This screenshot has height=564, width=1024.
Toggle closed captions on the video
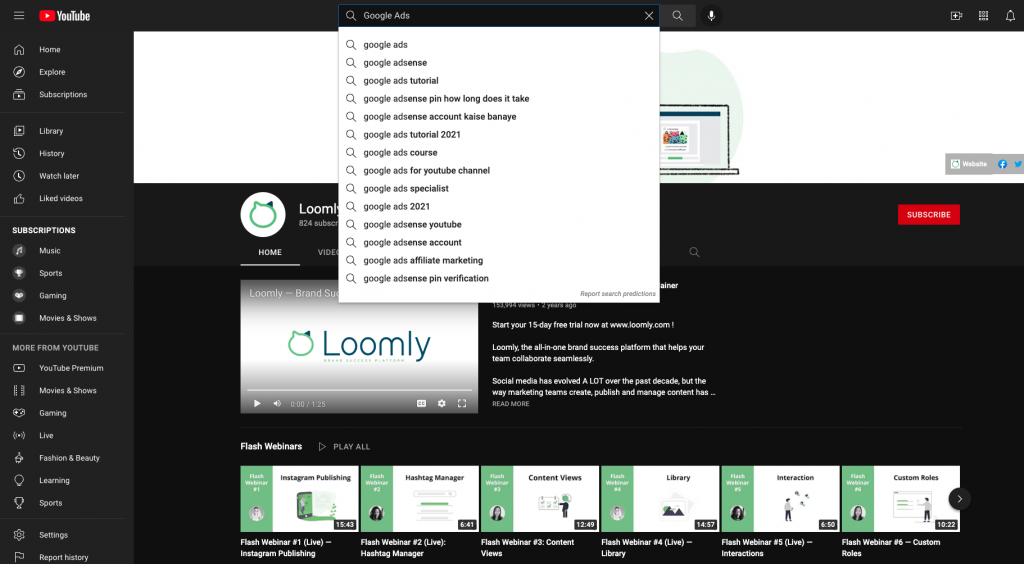[x=421, y=403]
